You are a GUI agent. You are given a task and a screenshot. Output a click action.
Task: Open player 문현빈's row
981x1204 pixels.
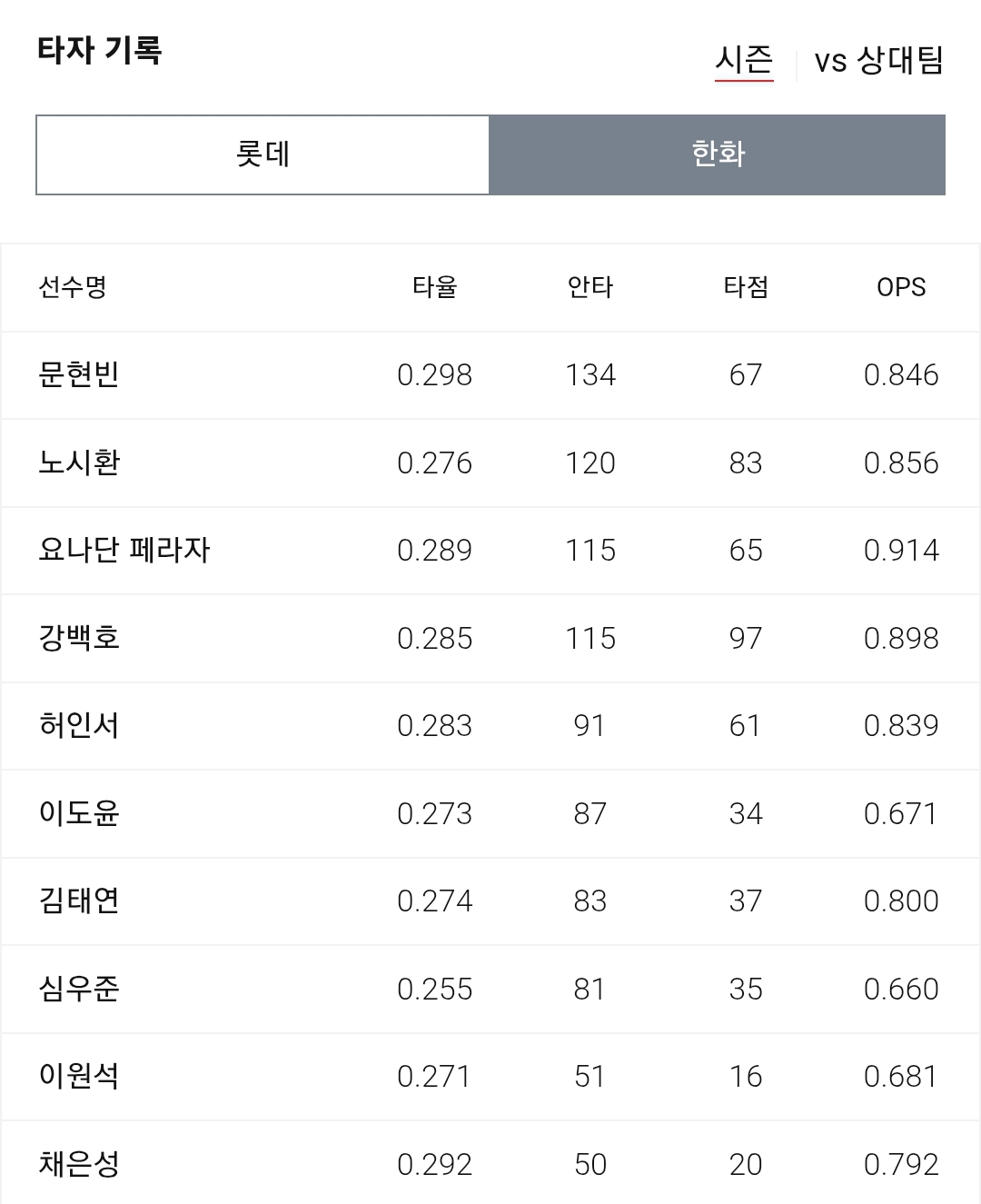click(490, 375)
